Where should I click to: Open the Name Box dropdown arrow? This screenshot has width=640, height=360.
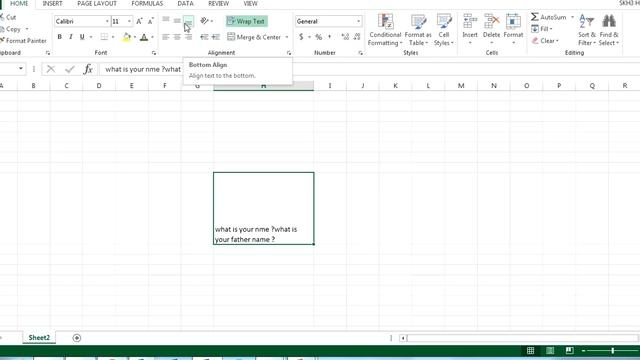20,69
